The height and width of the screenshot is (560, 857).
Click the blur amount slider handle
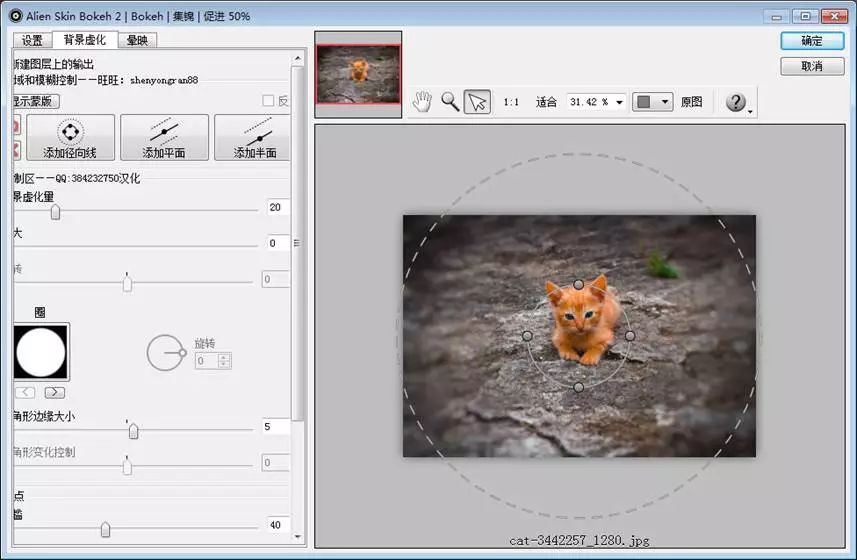[55, 211]
